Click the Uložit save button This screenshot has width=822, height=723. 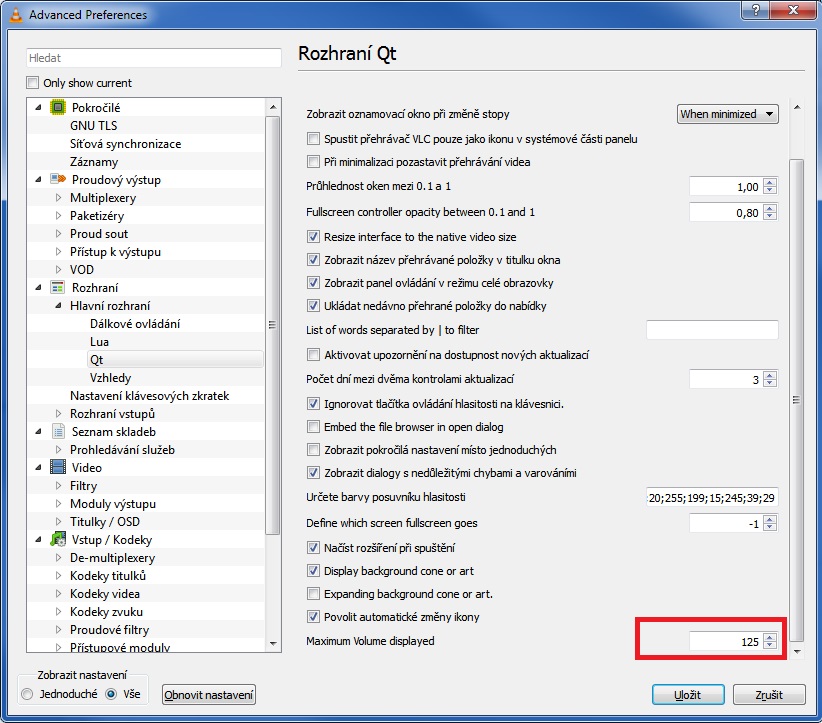688,694
